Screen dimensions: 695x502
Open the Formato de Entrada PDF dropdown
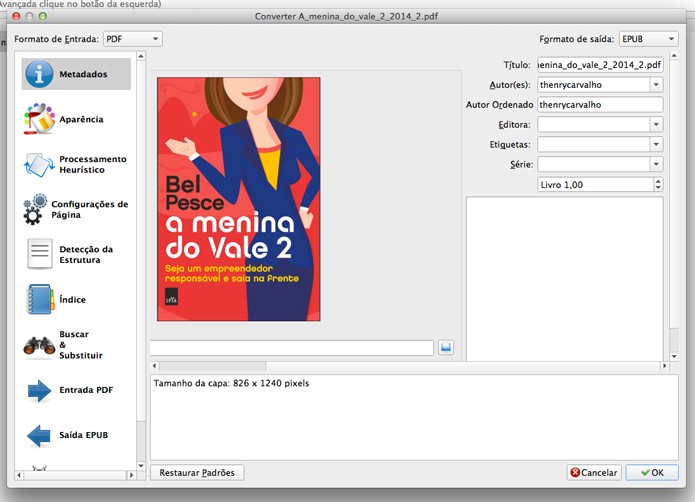click(x=133, y=39)
